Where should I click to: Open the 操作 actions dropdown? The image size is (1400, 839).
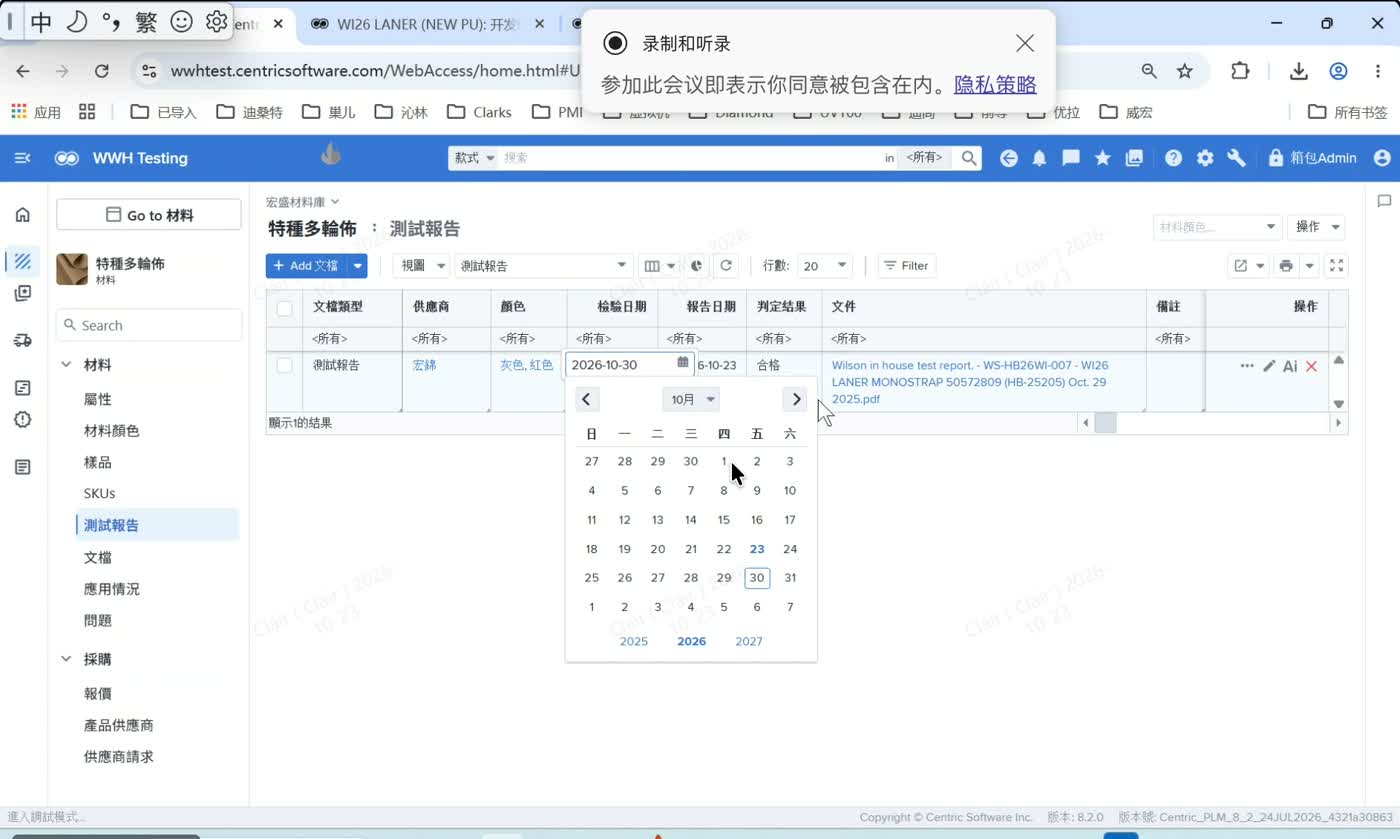(1316, 227)
